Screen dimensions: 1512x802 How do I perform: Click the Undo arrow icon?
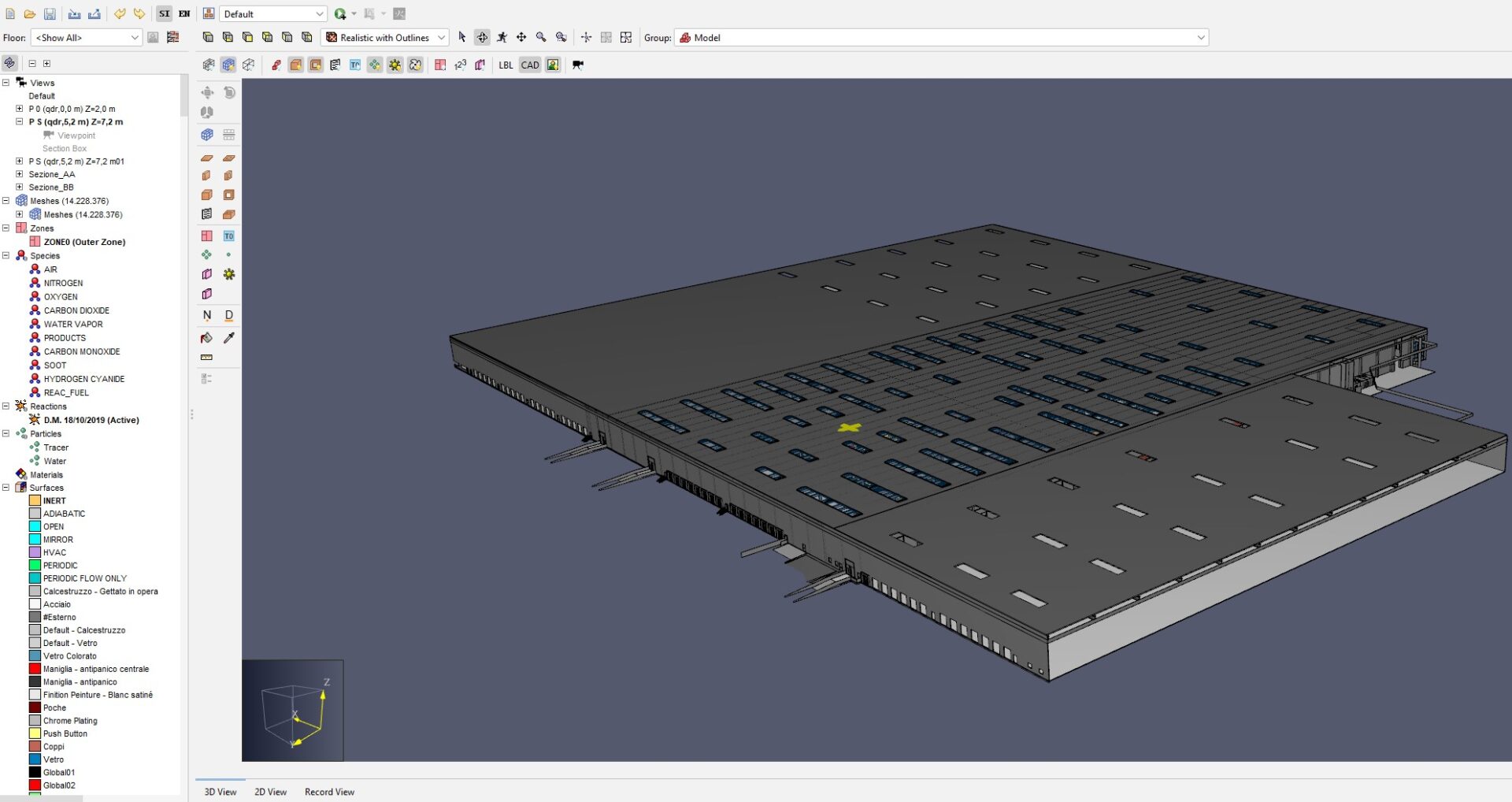[120, 14]
